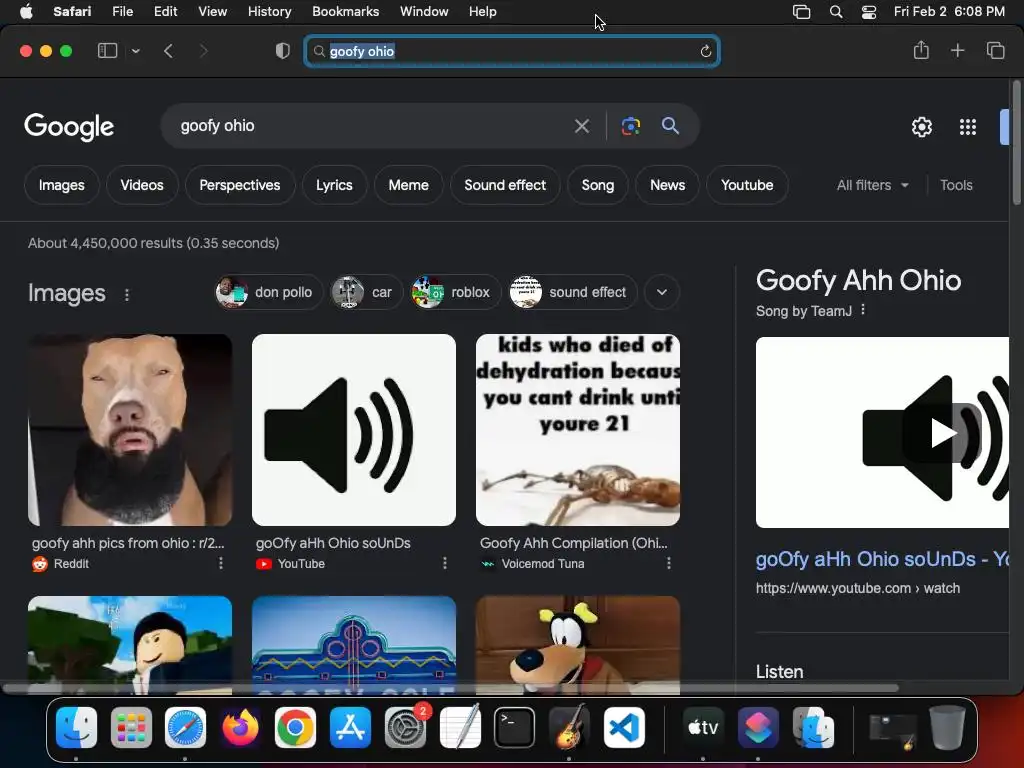Open GarageBand from the Dock
This screenshot has width=1024, height=768.
(x=569, y=728)
